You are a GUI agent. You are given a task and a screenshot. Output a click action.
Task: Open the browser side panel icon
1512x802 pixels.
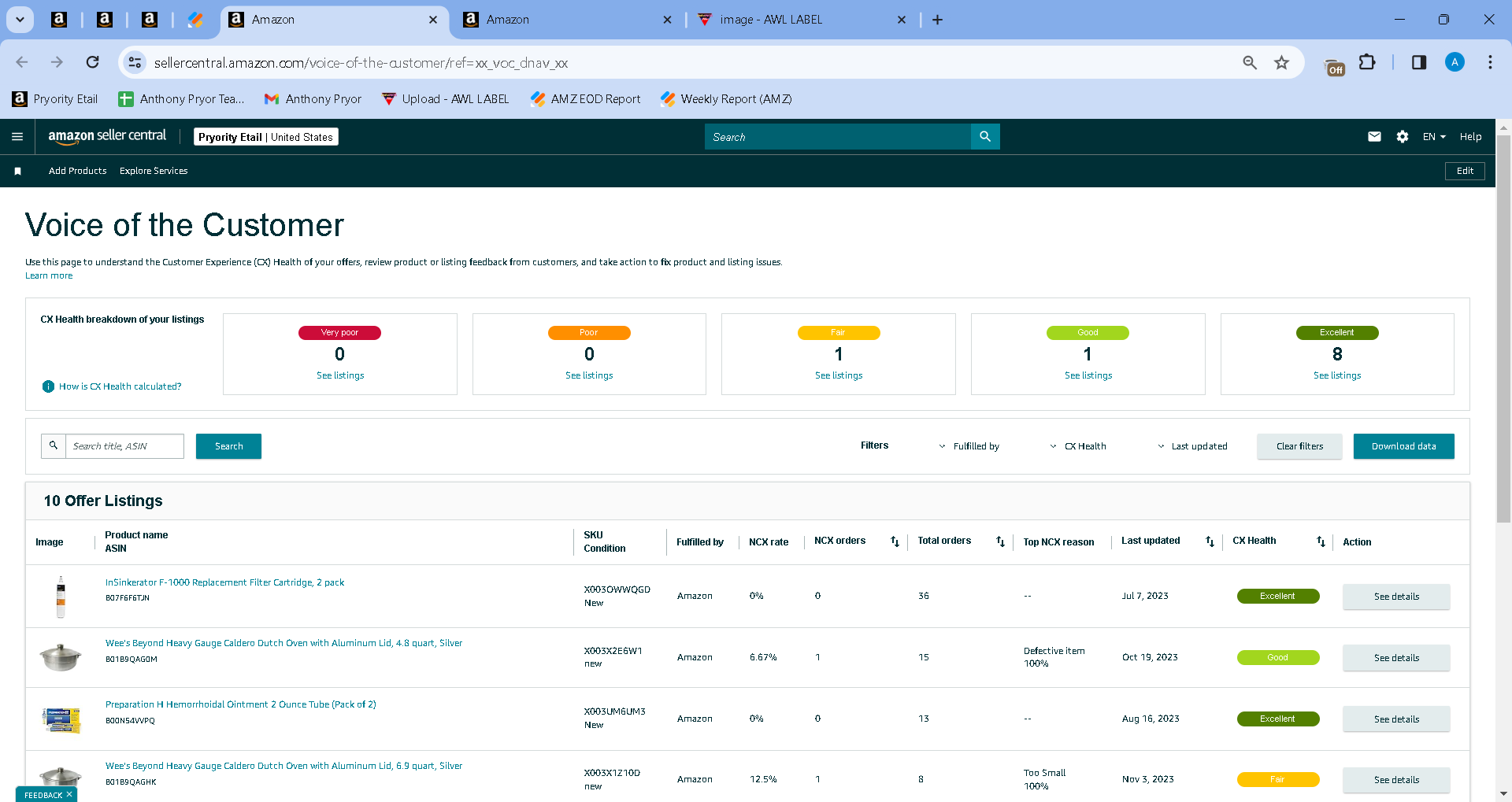pyautogui.click(x=1418, y=62)
